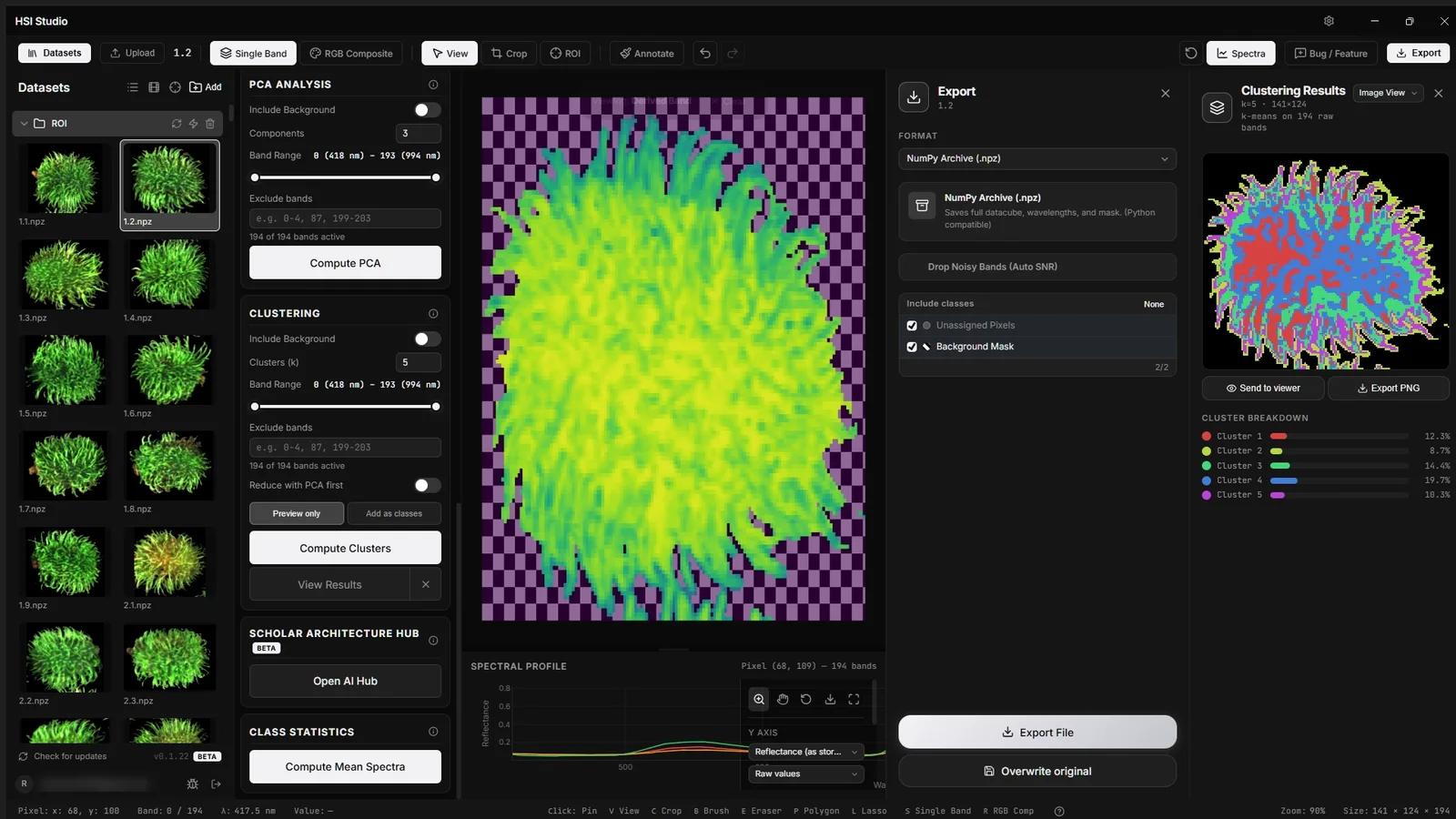1456x819 pixels.
Task: Expand spectral profile to fullscreen icon
Action: [x=854, y=700]
